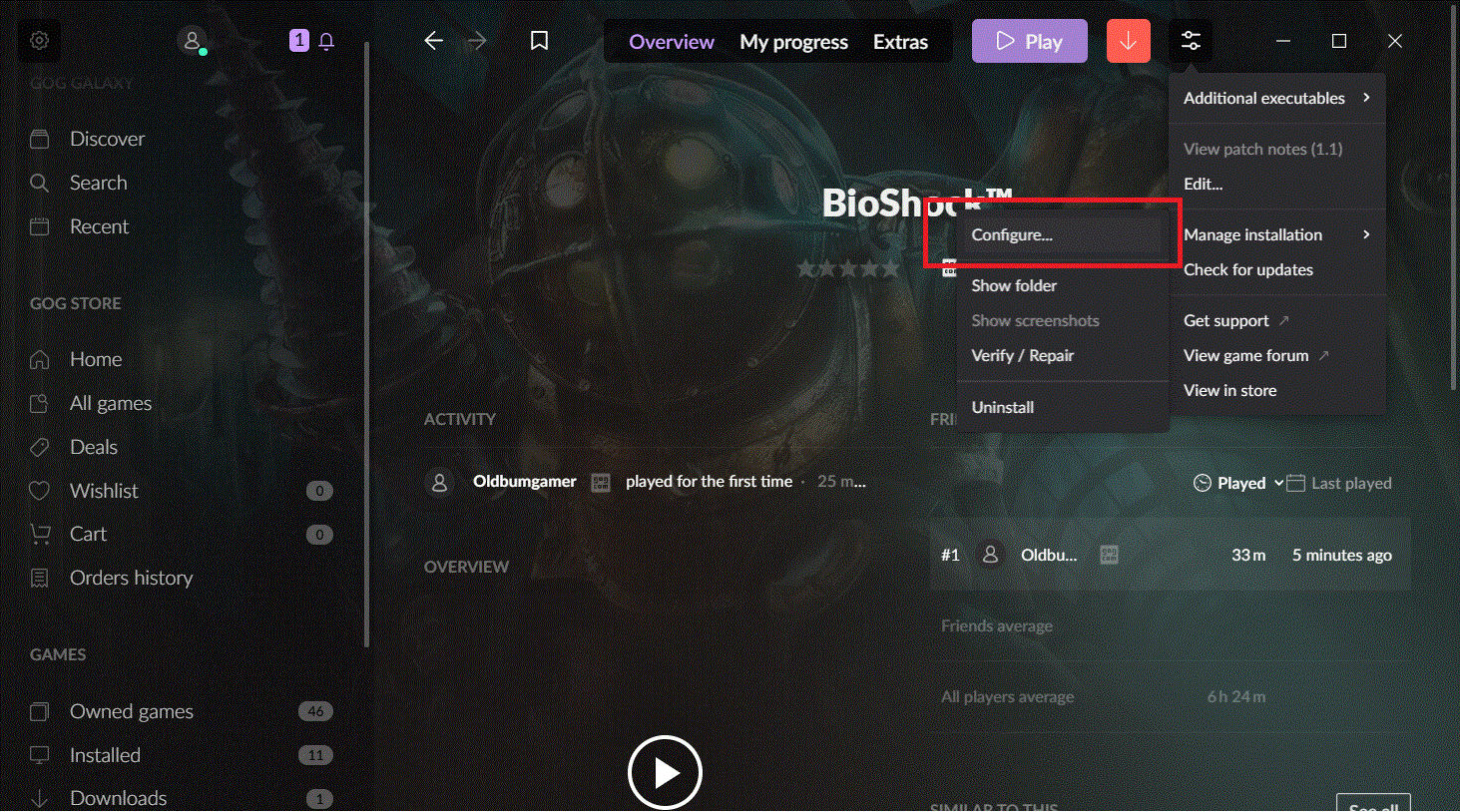Switch to the My progress tab
The image size is (1460, 812).
point(793,42)
